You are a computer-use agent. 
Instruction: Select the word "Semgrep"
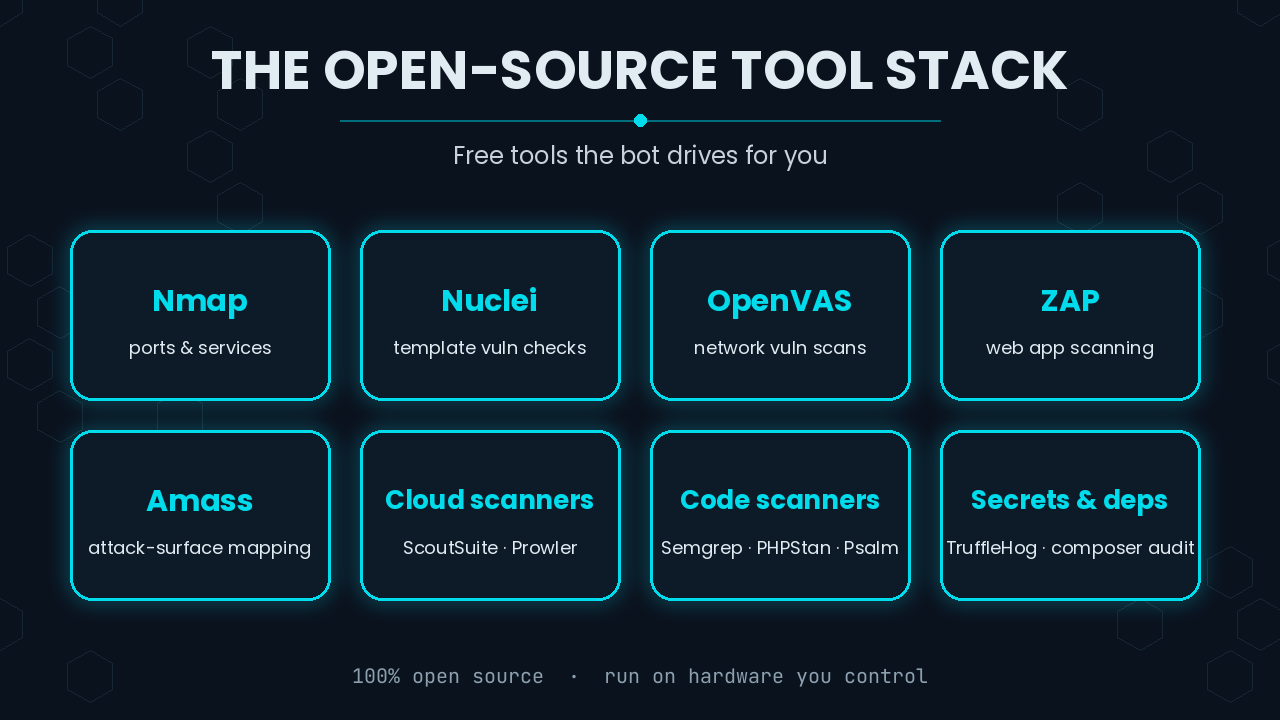[702, 548]
